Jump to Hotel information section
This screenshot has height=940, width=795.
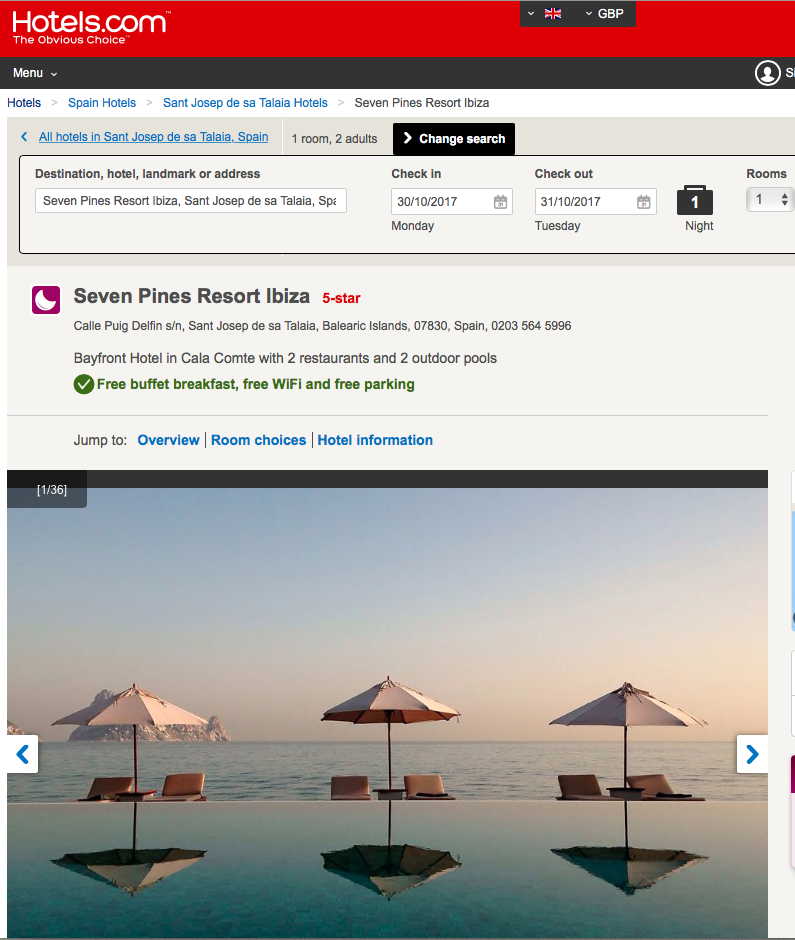(x=375, y=440)
